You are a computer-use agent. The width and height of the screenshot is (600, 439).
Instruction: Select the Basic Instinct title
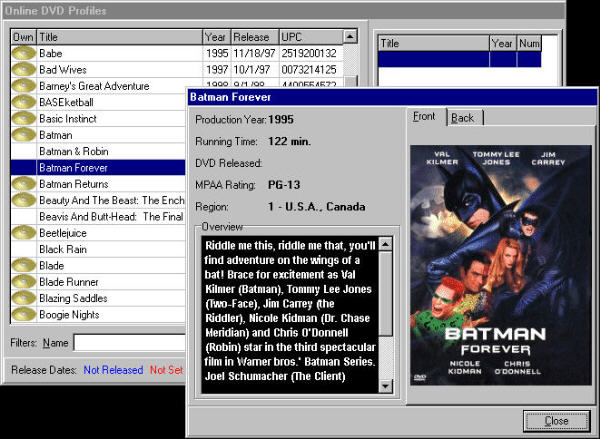pos(68,119)
